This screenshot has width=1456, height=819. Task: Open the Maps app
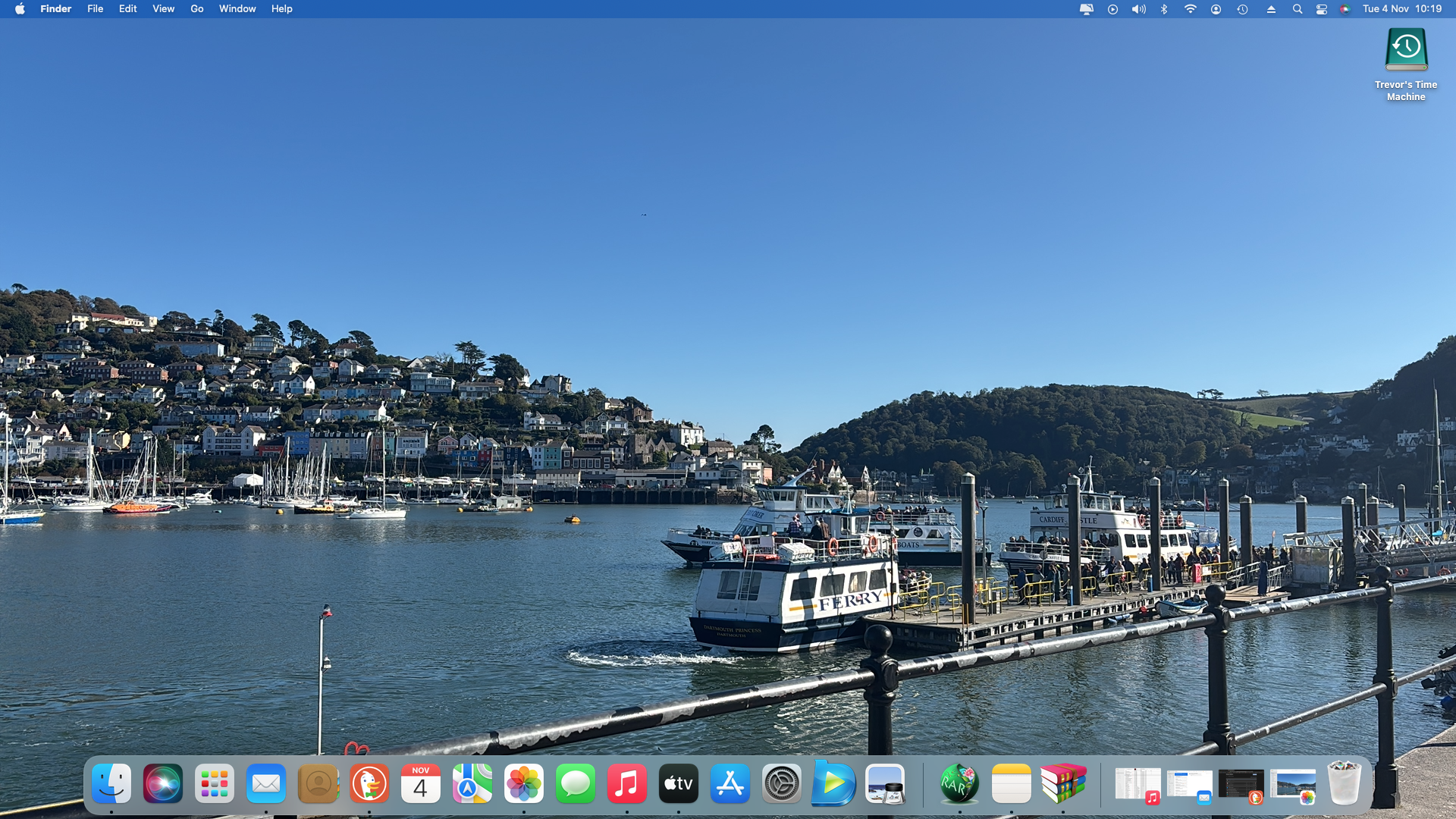(x=472, y=783)
